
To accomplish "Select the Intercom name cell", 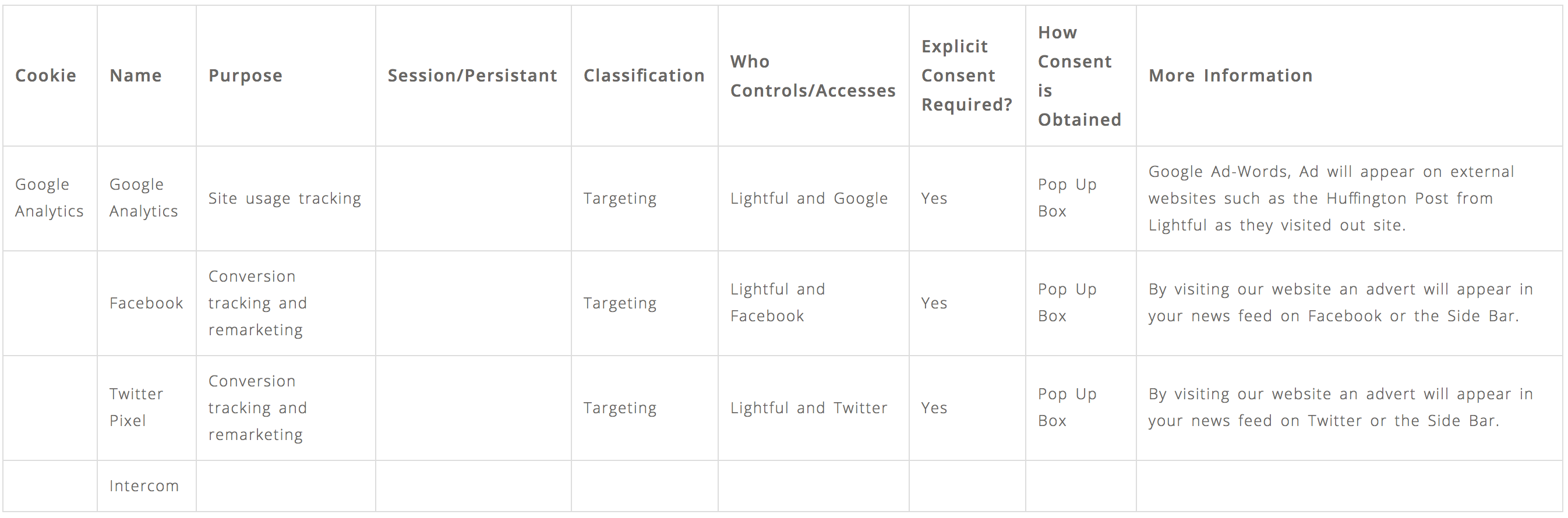I will (x=144, y=486).
